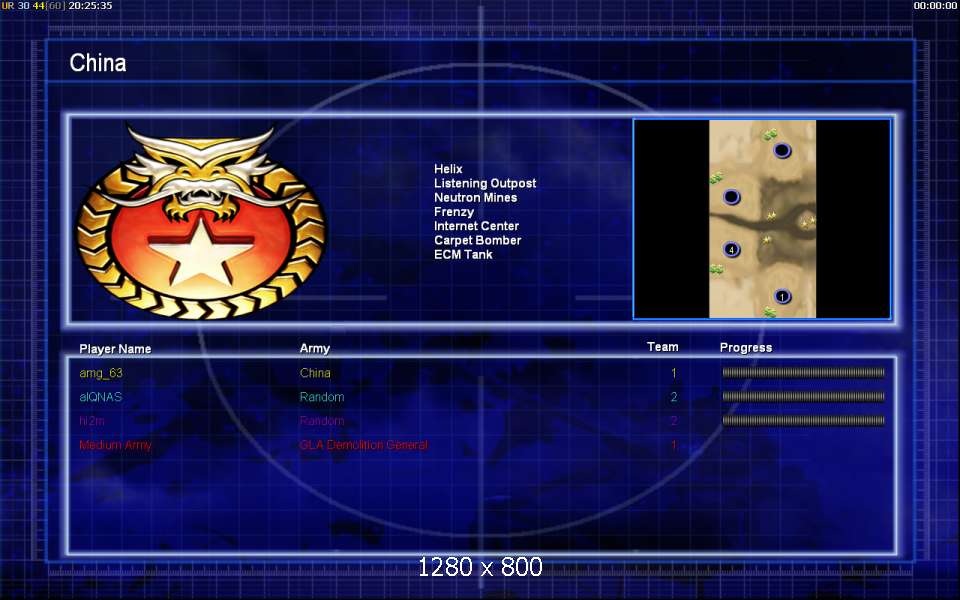Click the minimap preview of the desert map

click(762, 219)
